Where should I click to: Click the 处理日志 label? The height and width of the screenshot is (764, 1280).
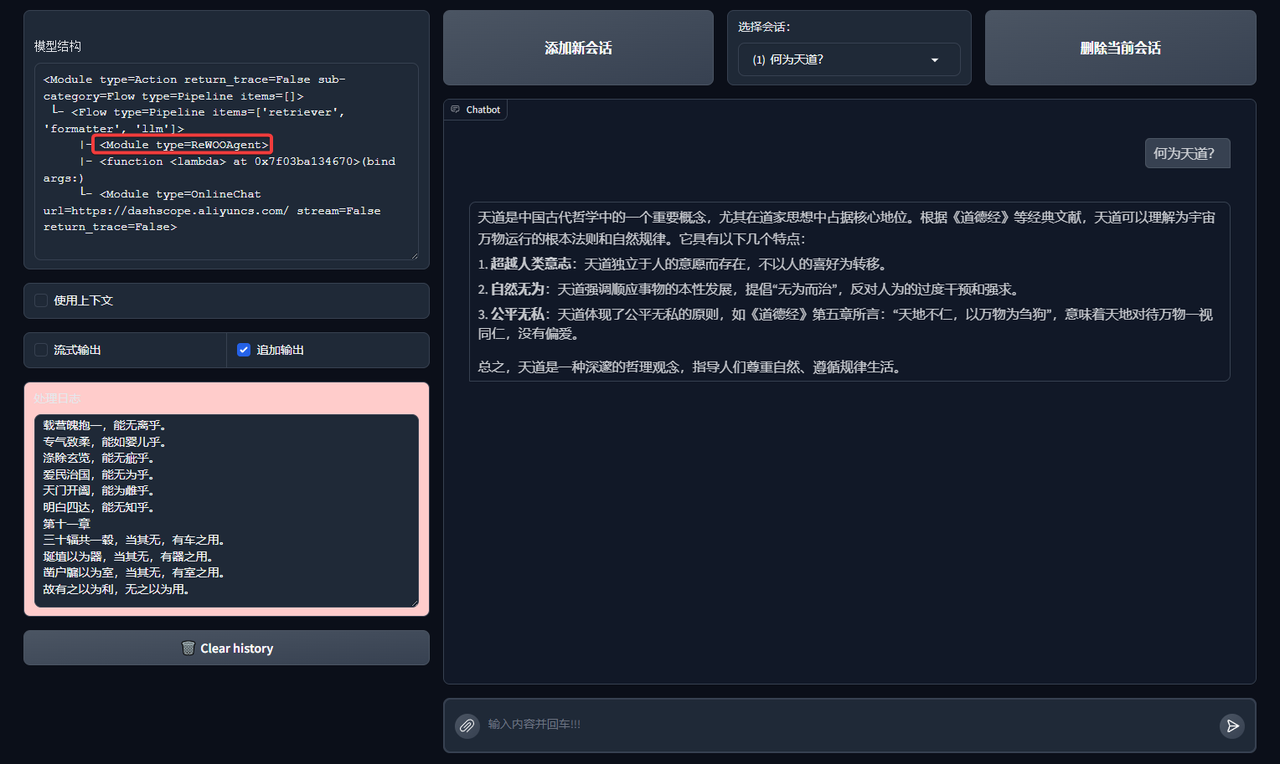(x=58, y=398)
